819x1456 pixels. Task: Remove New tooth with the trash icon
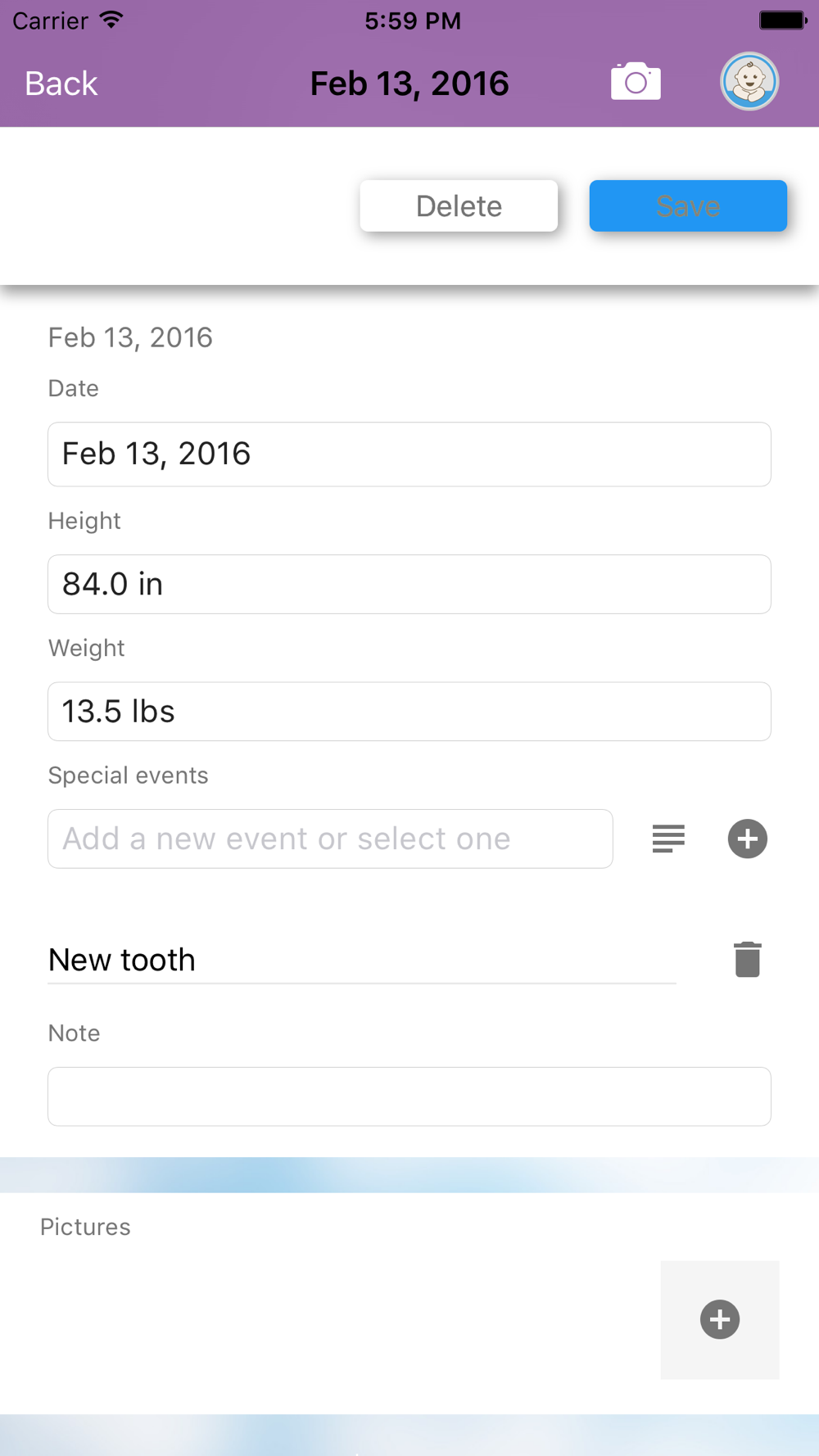tap(747, 960)
